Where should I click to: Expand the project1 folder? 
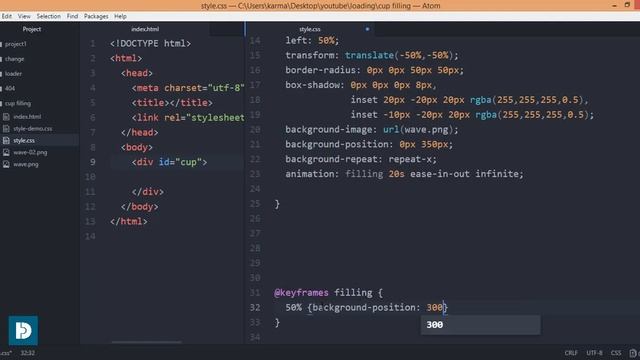point(16,44)
